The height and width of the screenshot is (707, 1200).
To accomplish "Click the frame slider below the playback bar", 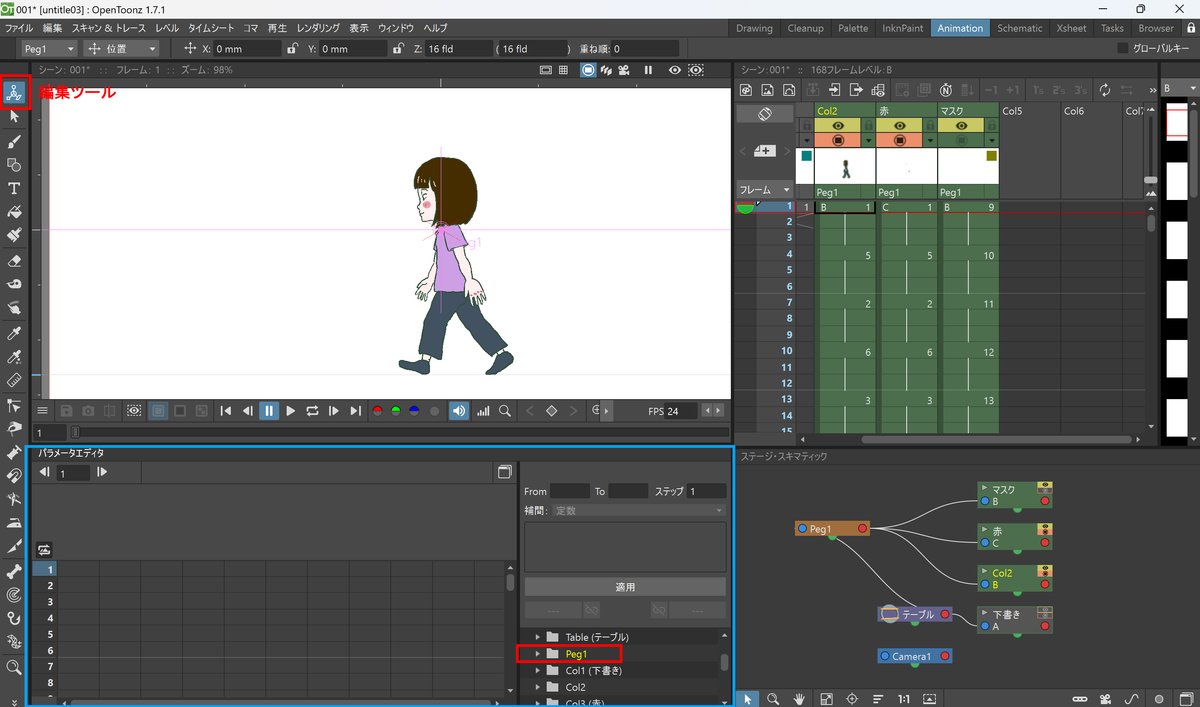I will click(400, 432).
